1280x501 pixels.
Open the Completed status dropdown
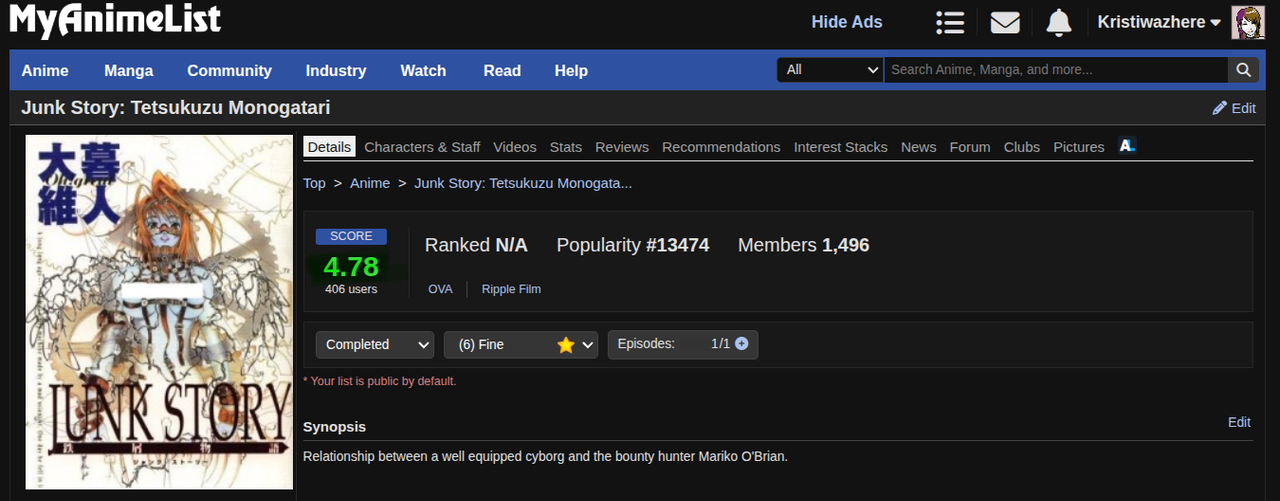click(375, 344)
